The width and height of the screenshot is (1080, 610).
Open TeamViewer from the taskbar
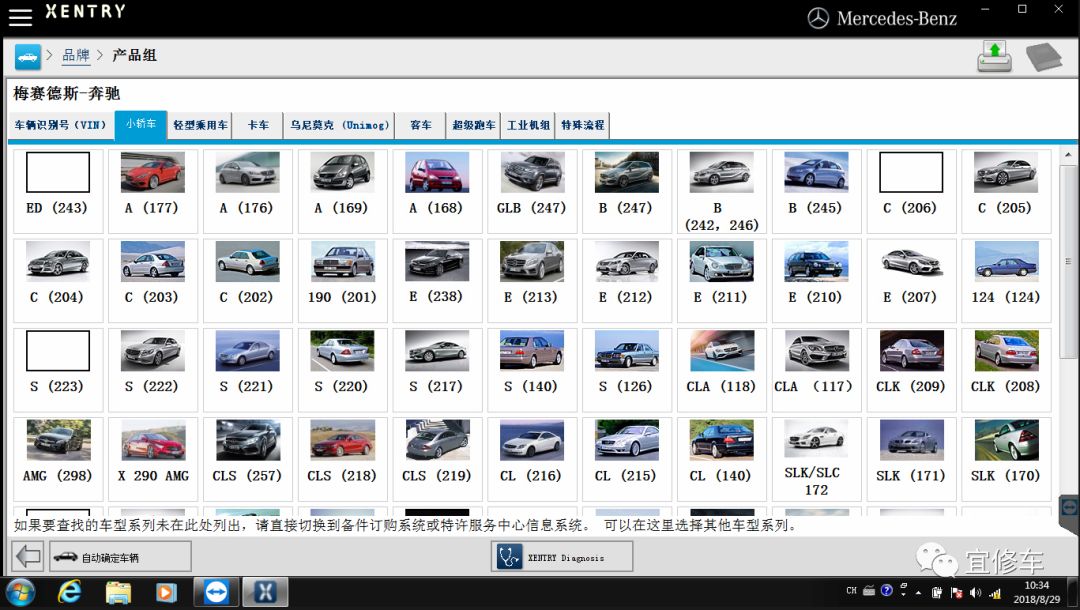tap(216, 593)
